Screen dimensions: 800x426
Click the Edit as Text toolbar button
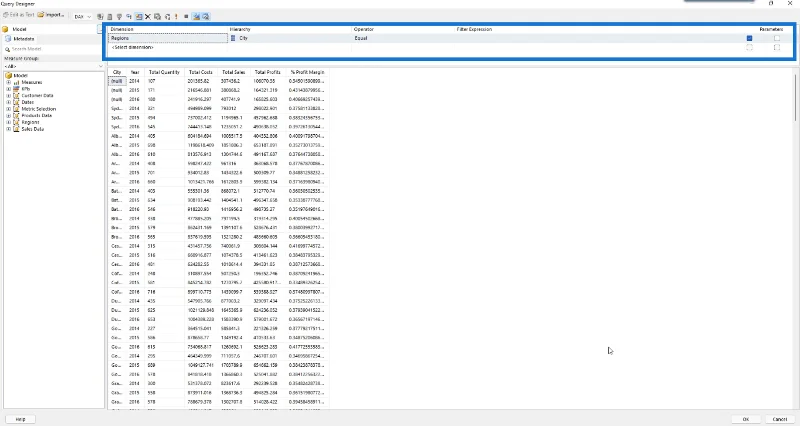pyautogui.click(x=19, y=15)
